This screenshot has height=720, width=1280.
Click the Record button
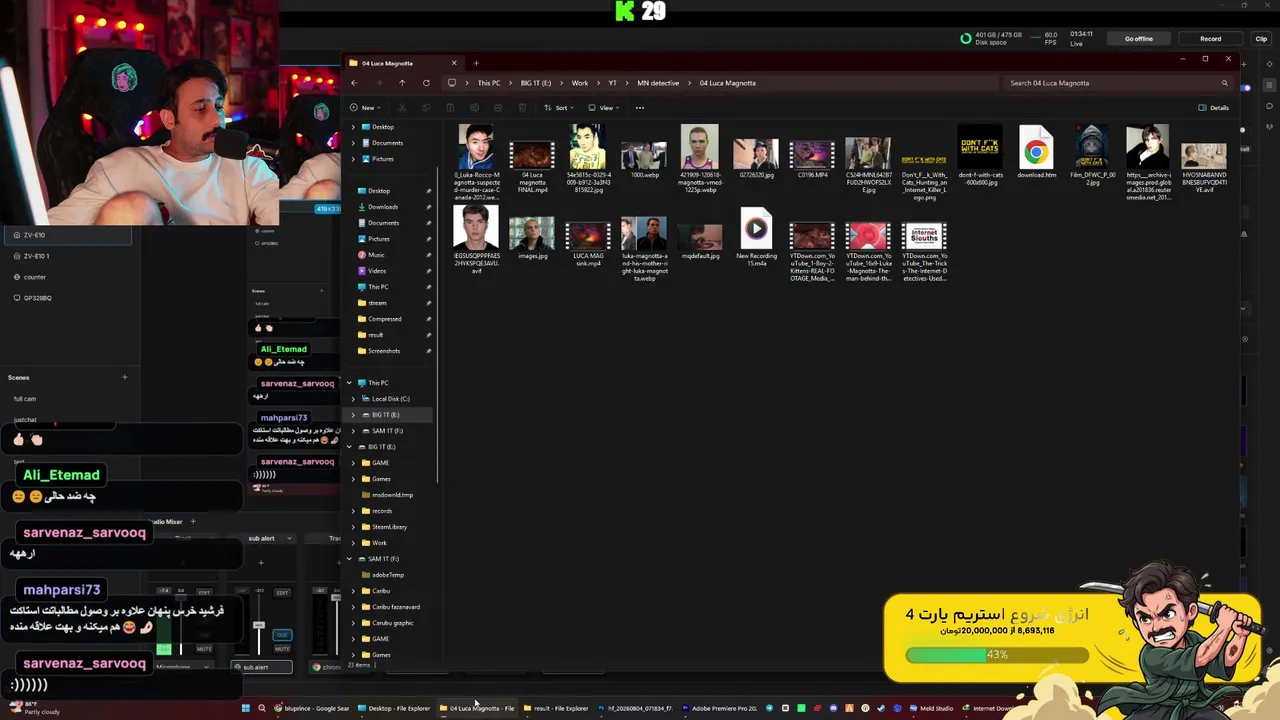pyautogui.click(x=1211, y=39)
